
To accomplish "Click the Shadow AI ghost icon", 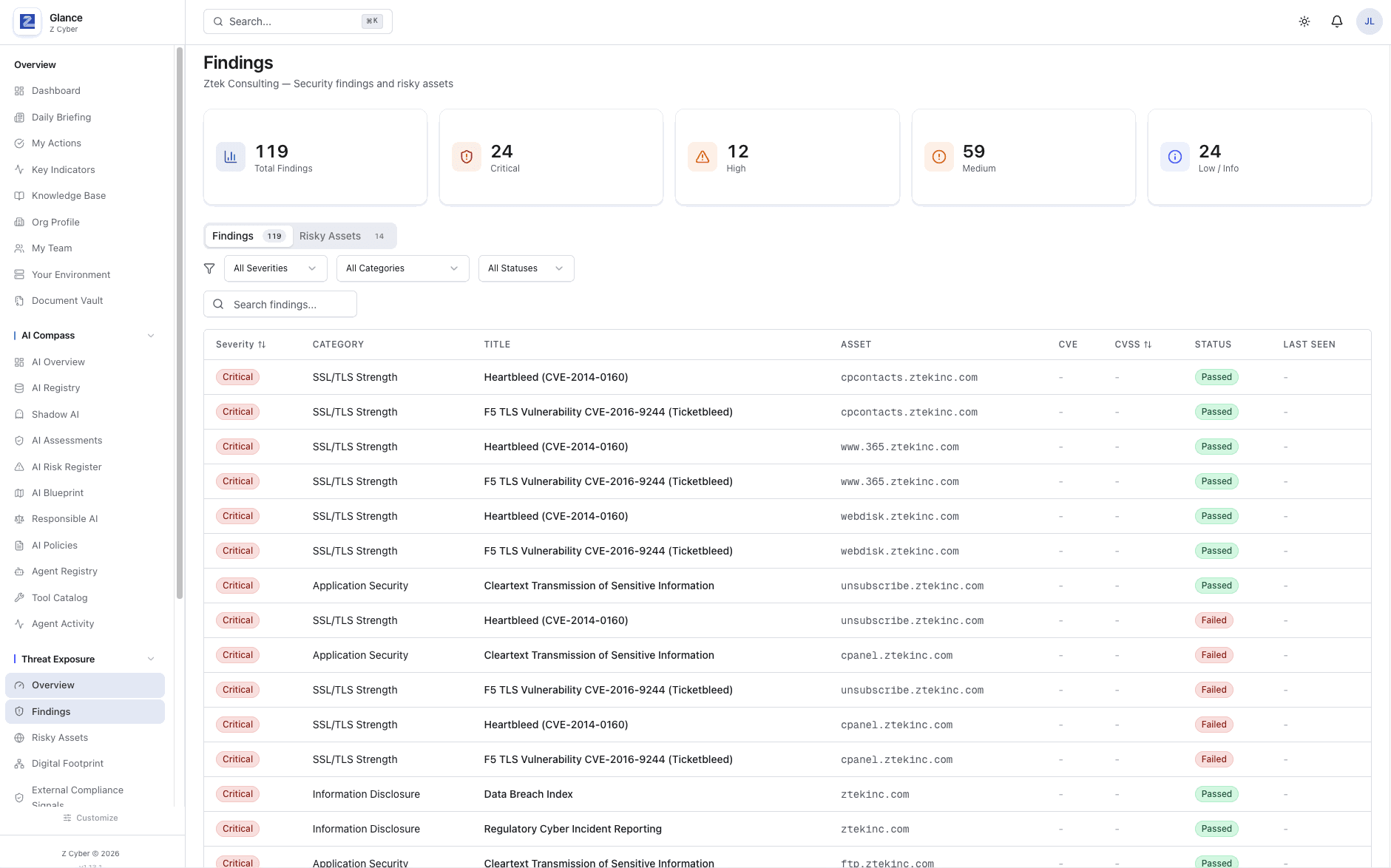I will tap(19, 415).
